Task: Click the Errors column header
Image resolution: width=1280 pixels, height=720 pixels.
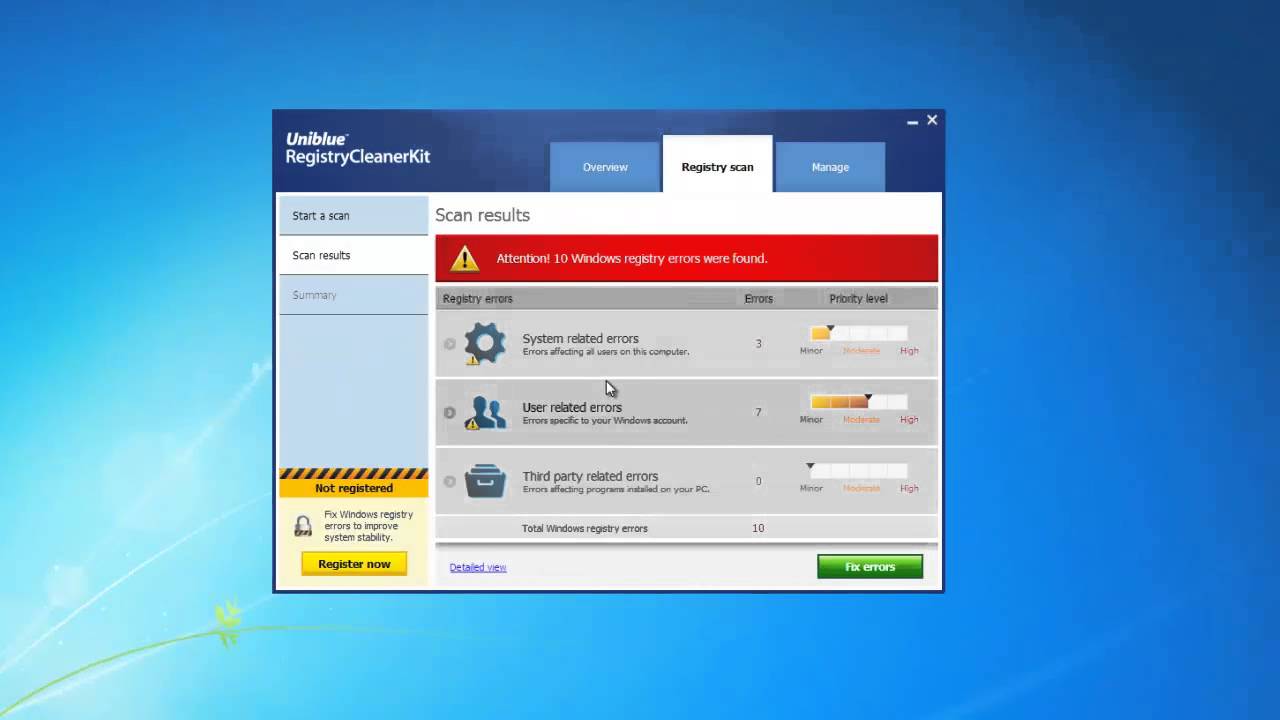Action: (x=759, y=298)
